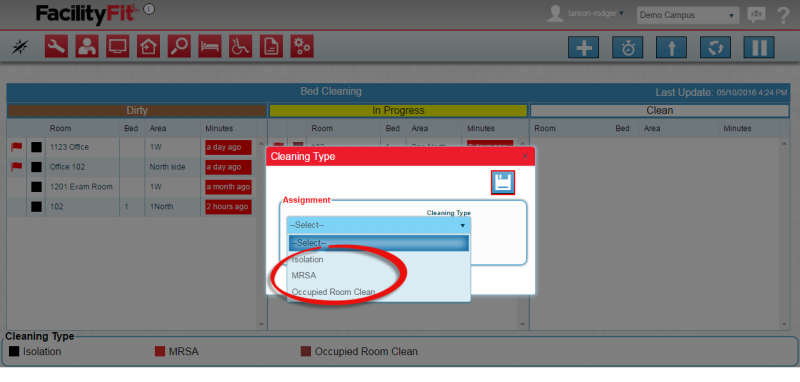The image size is (800, 382).
Task: Open the bed cleaning icon
Action: click(210, 47)
